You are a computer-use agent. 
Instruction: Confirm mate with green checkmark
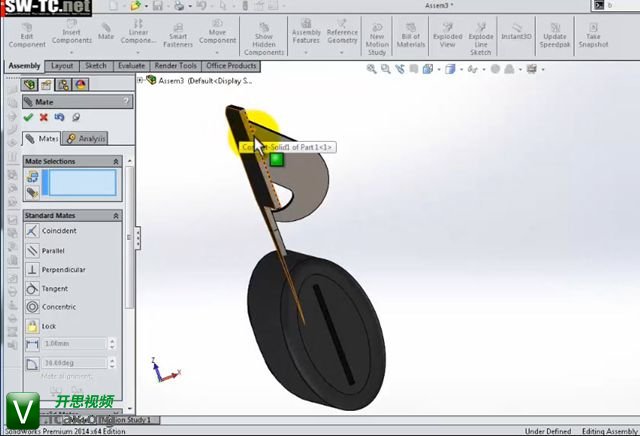pyautogui.click(x=28, y=118)
